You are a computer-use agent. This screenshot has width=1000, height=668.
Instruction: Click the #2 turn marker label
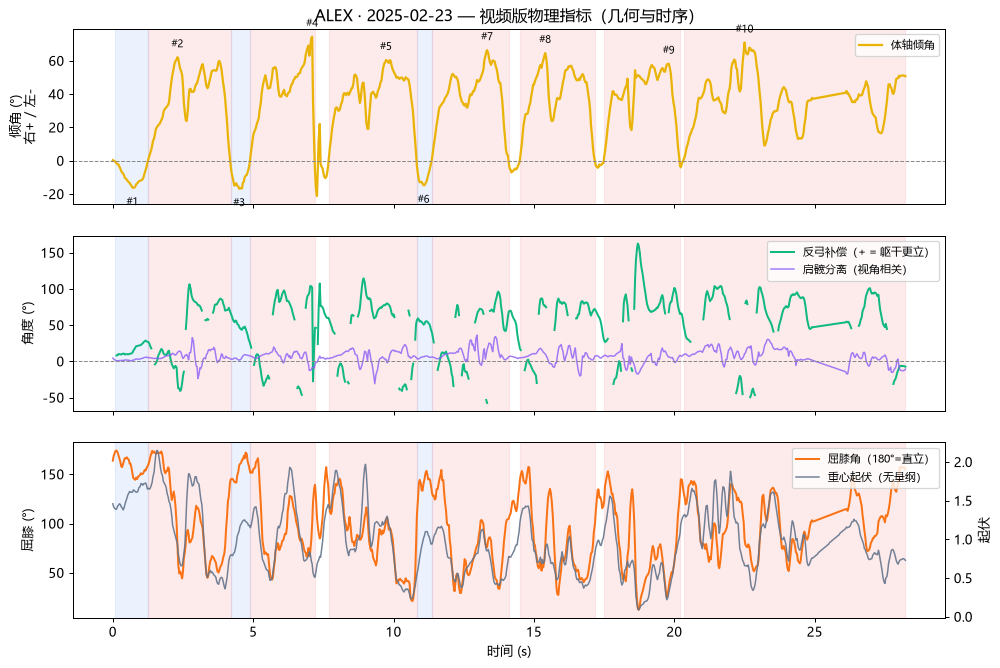tap(177, 43)
